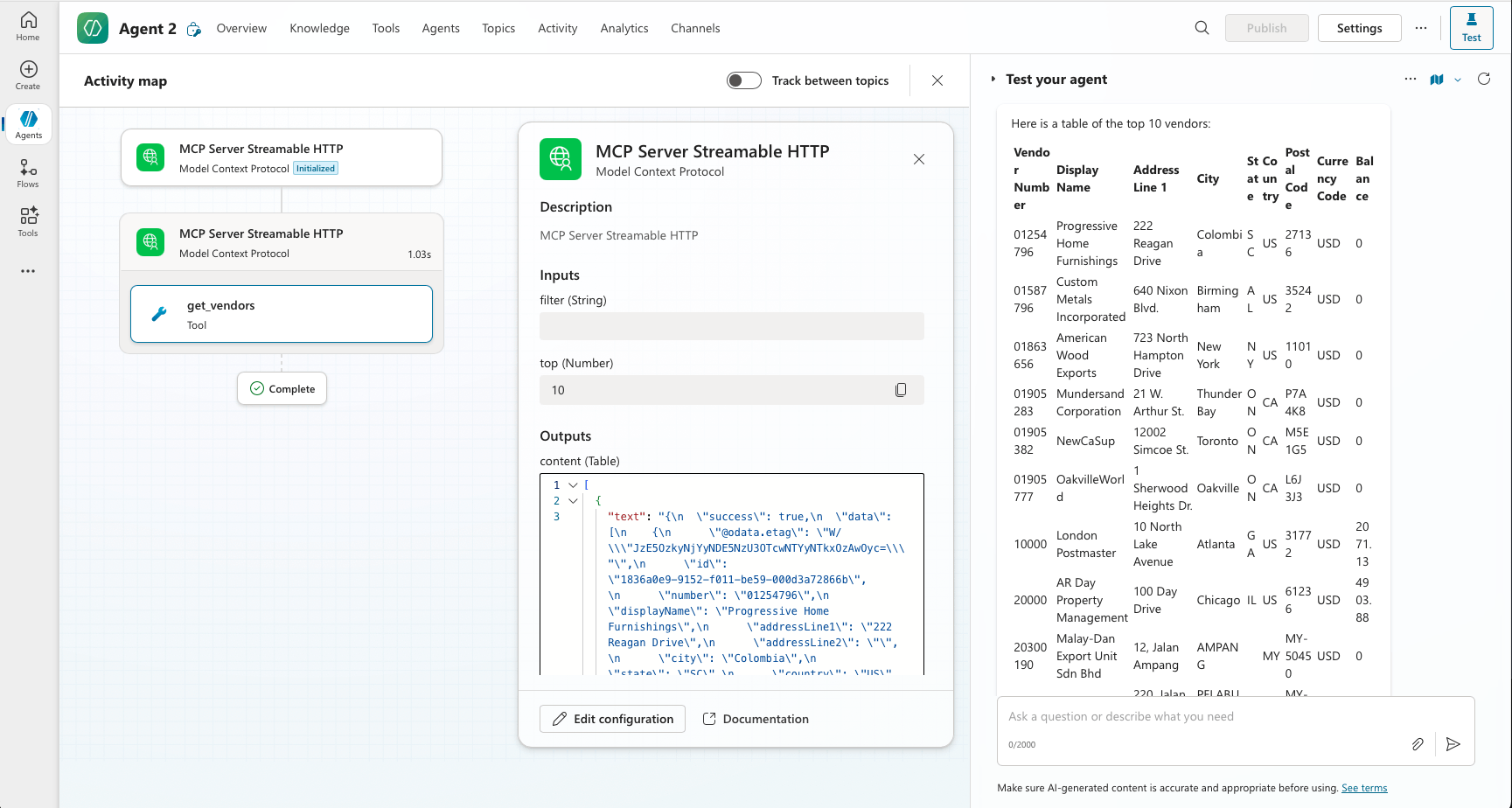Open the agent sharing status icon beside Agent 2
The width and height of the screenshot is (1512, 808).
point(193,27)
